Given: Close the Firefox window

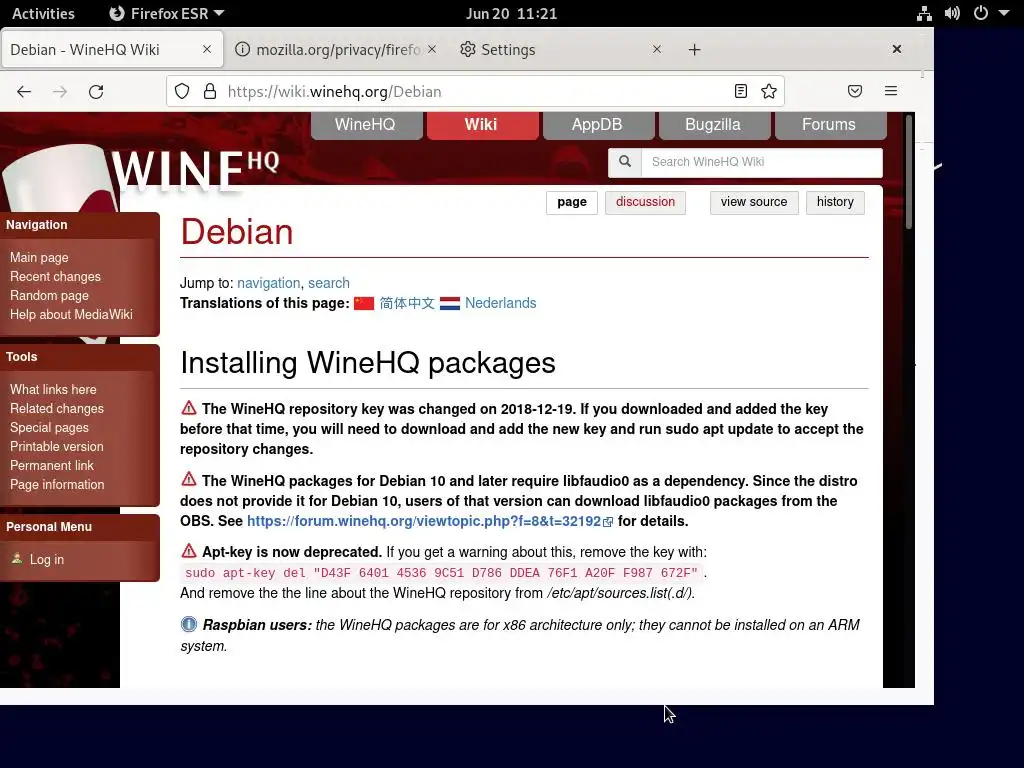Looking at the screenshot, I should click(897, 49).
